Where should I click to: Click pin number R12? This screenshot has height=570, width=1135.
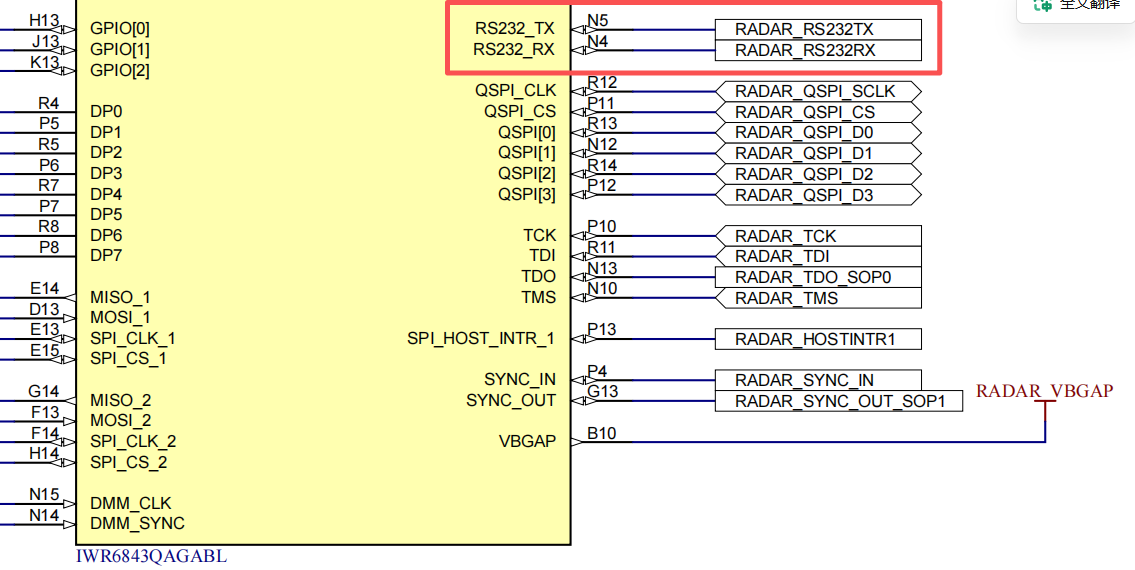[x=602, y=83]
